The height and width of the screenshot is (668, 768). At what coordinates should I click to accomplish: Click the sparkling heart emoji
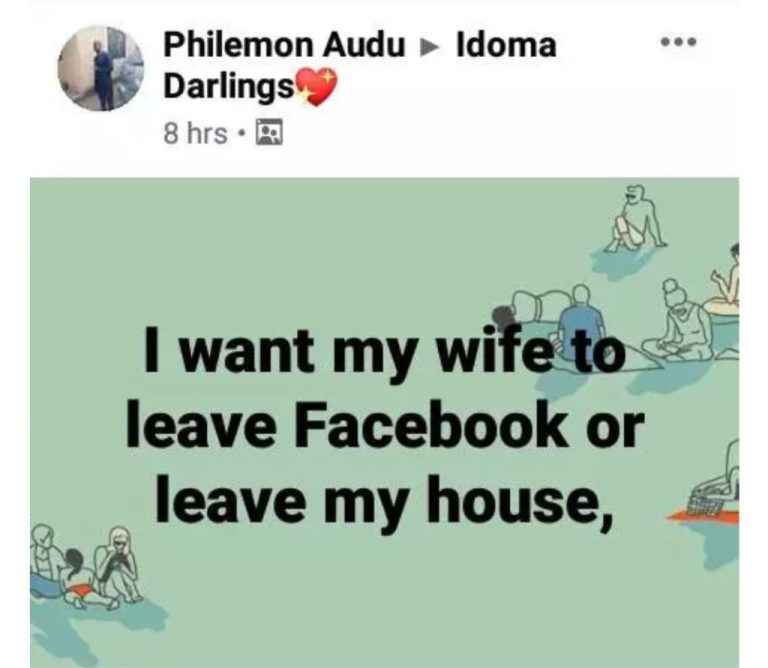click(316, 87)
